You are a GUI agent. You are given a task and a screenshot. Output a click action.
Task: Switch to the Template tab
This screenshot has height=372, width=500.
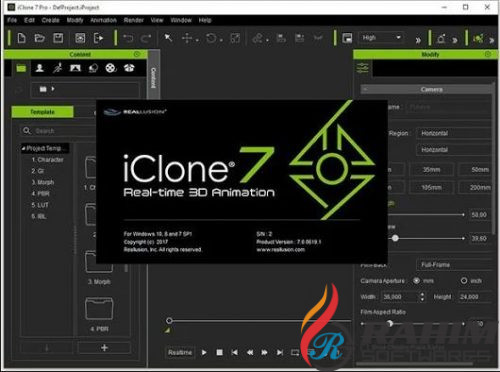tap(42, 112)
